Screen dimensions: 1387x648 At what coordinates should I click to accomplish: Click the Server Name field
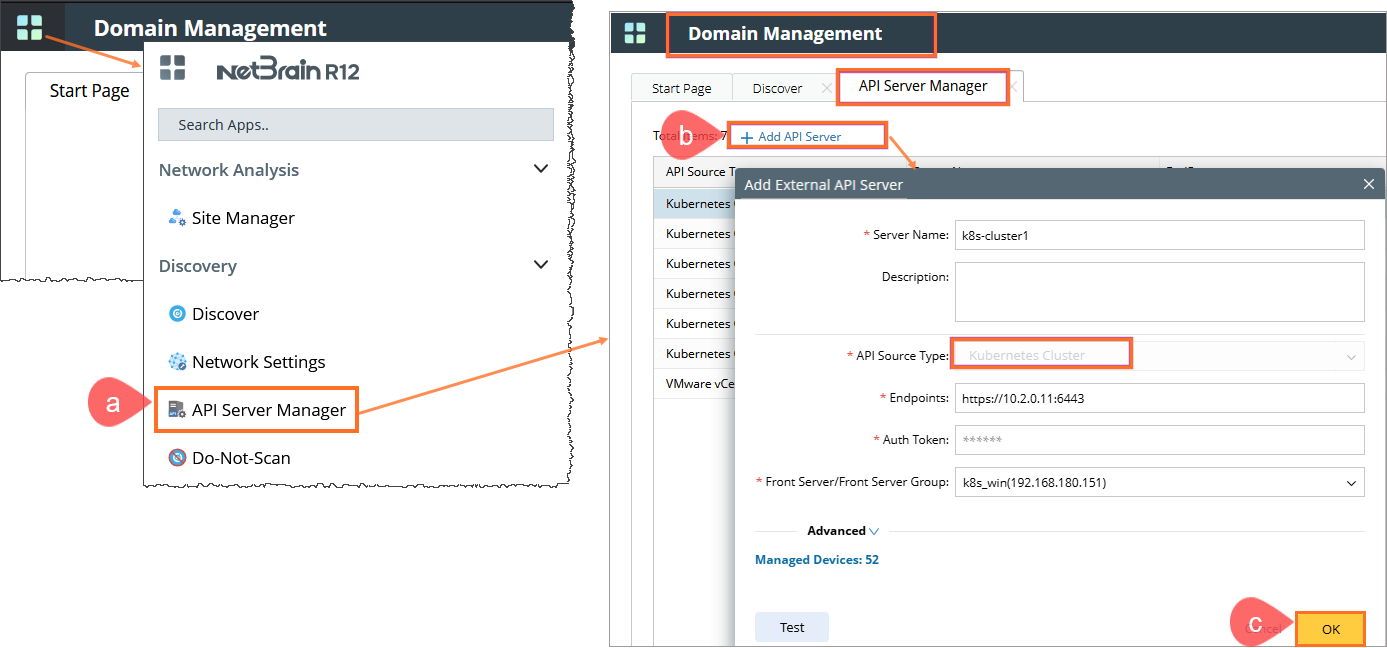coord(1159,235)
